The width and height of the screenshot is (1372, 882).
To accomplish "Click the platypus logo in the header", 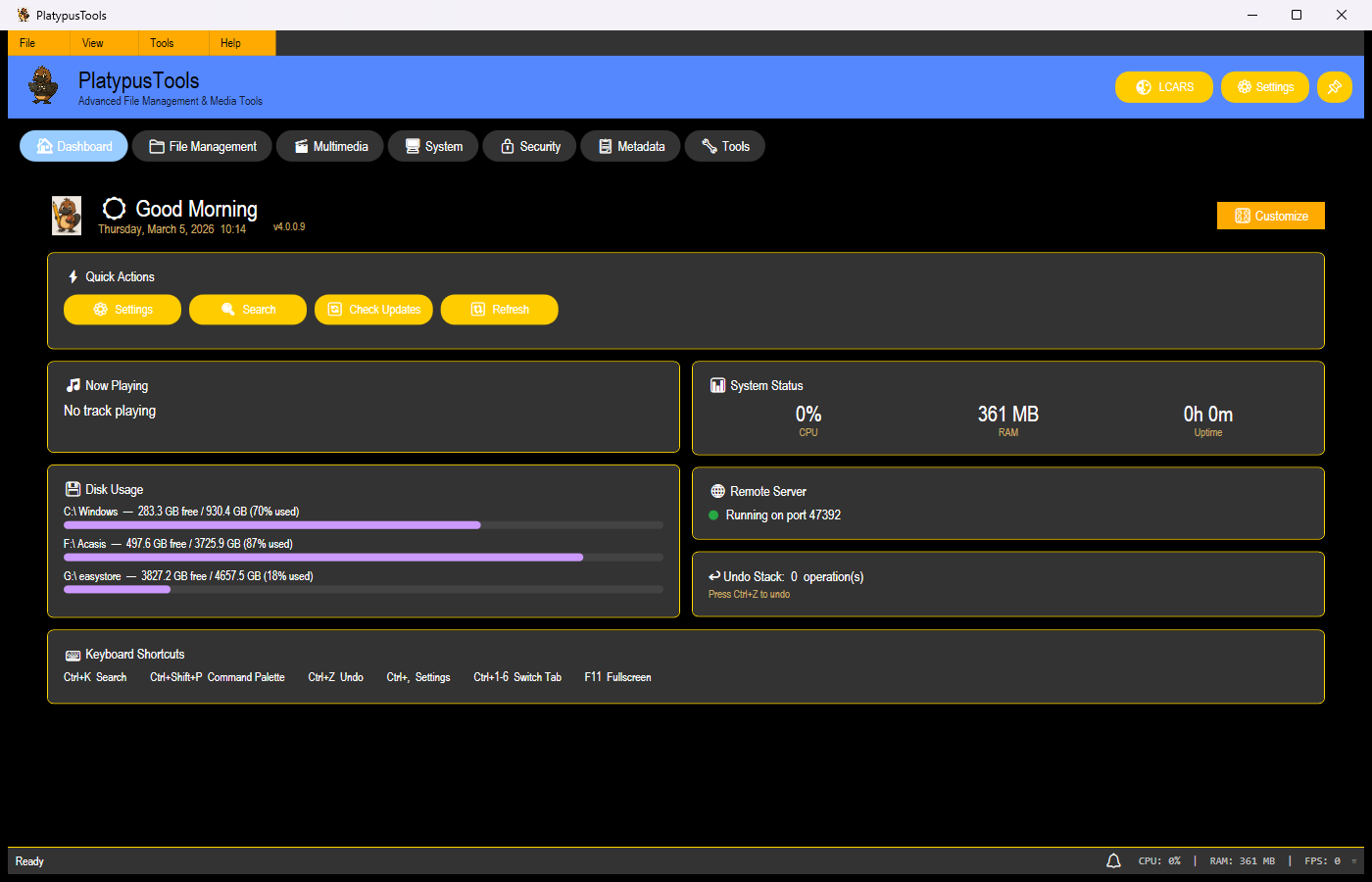I will 41,86.
